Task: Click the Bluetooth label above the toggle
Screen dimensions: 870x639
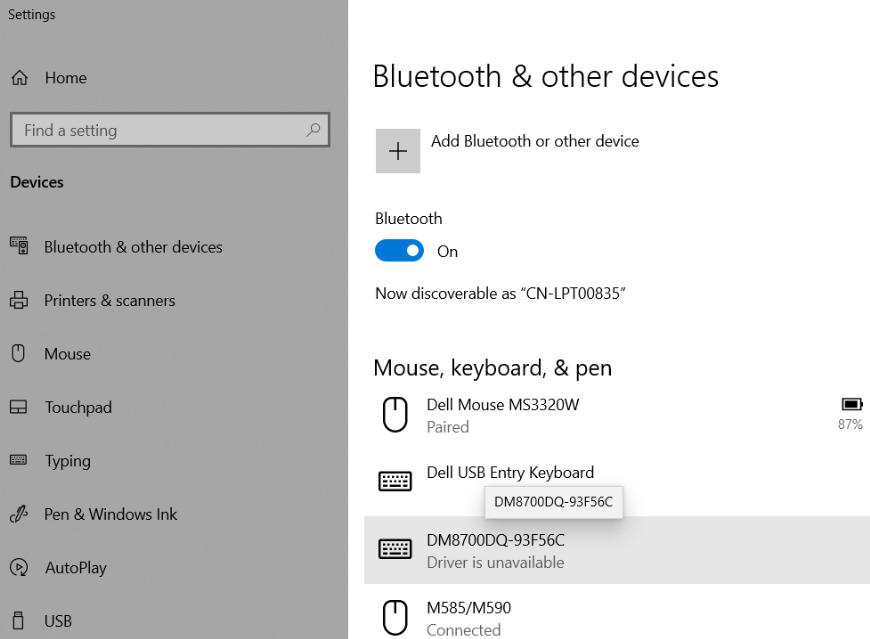Action: click(409, 219)
